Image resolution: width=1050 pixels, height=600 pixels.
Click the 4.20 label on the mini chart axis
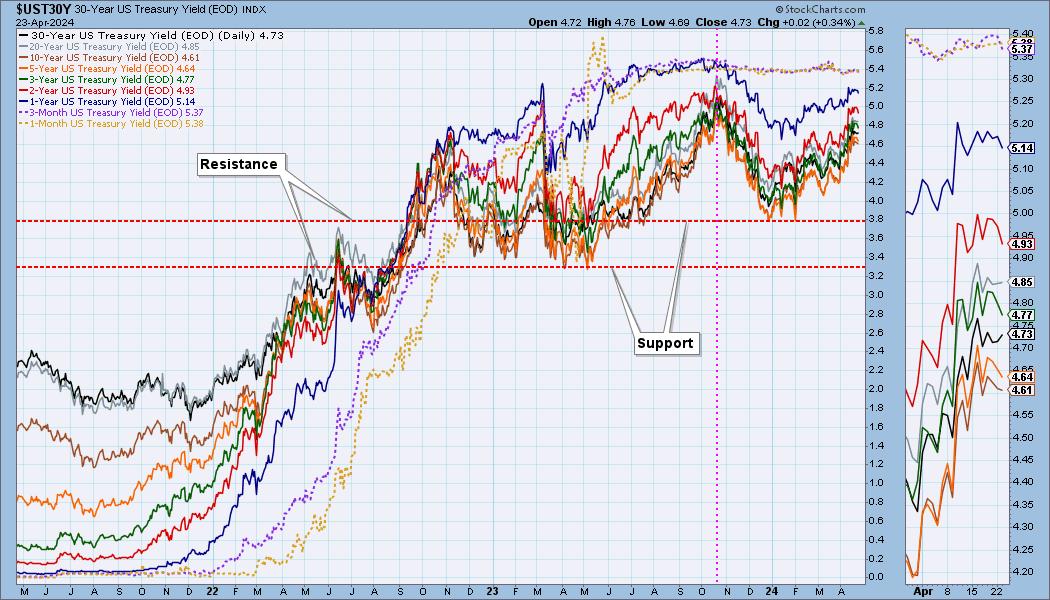[x=1022, y=572]
